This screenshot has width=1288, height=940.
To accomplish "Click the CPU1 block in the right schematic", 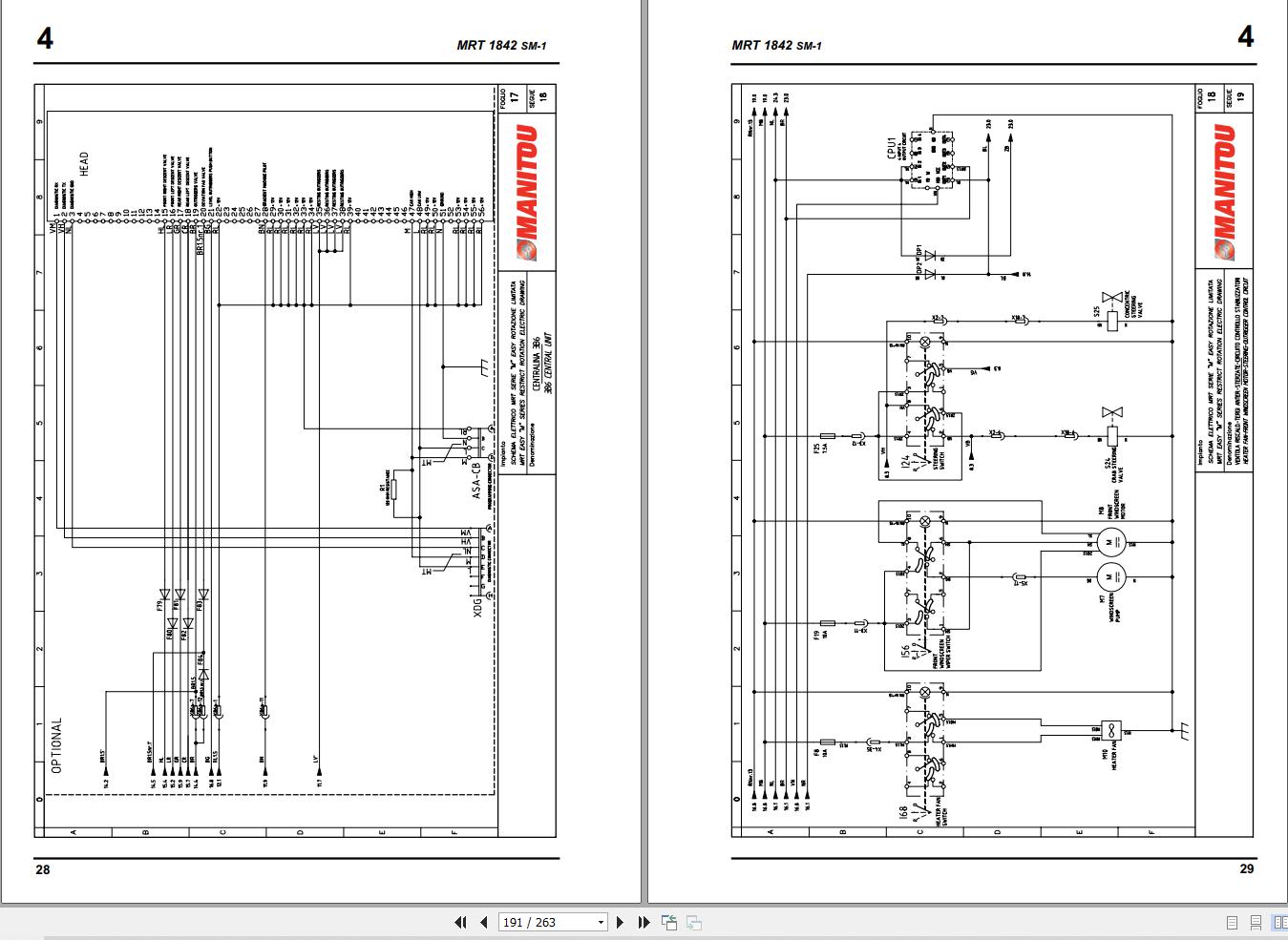I will 931,157.
